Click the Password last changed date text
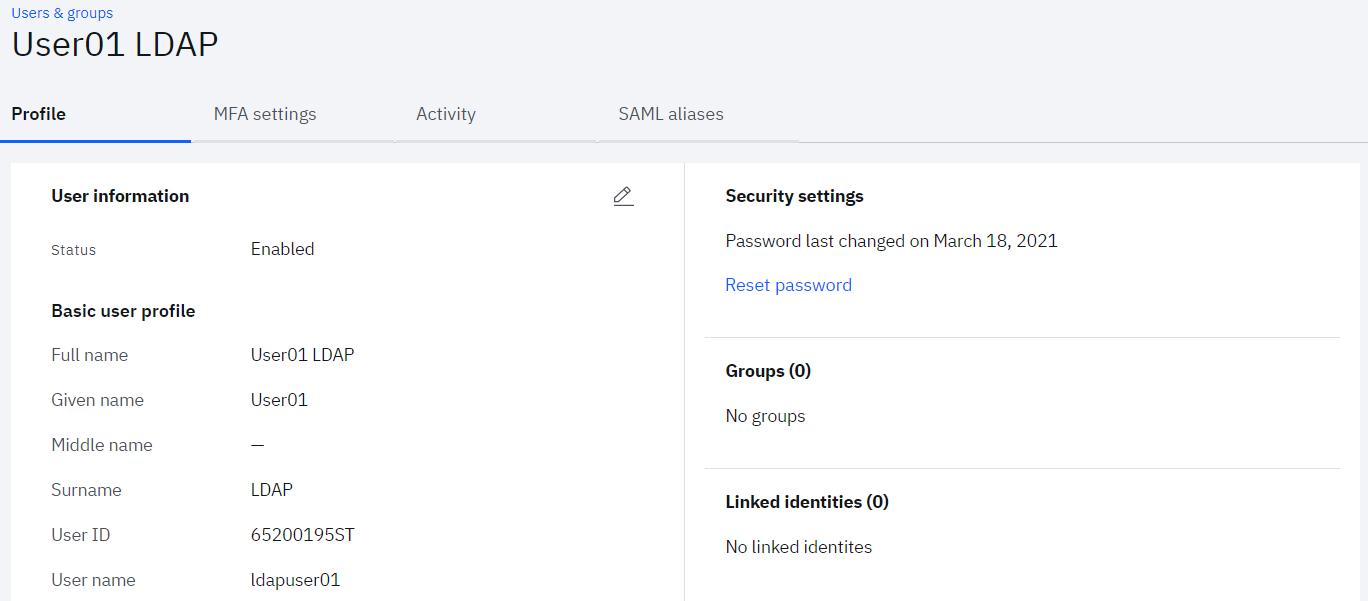 (x=891, y=241)
